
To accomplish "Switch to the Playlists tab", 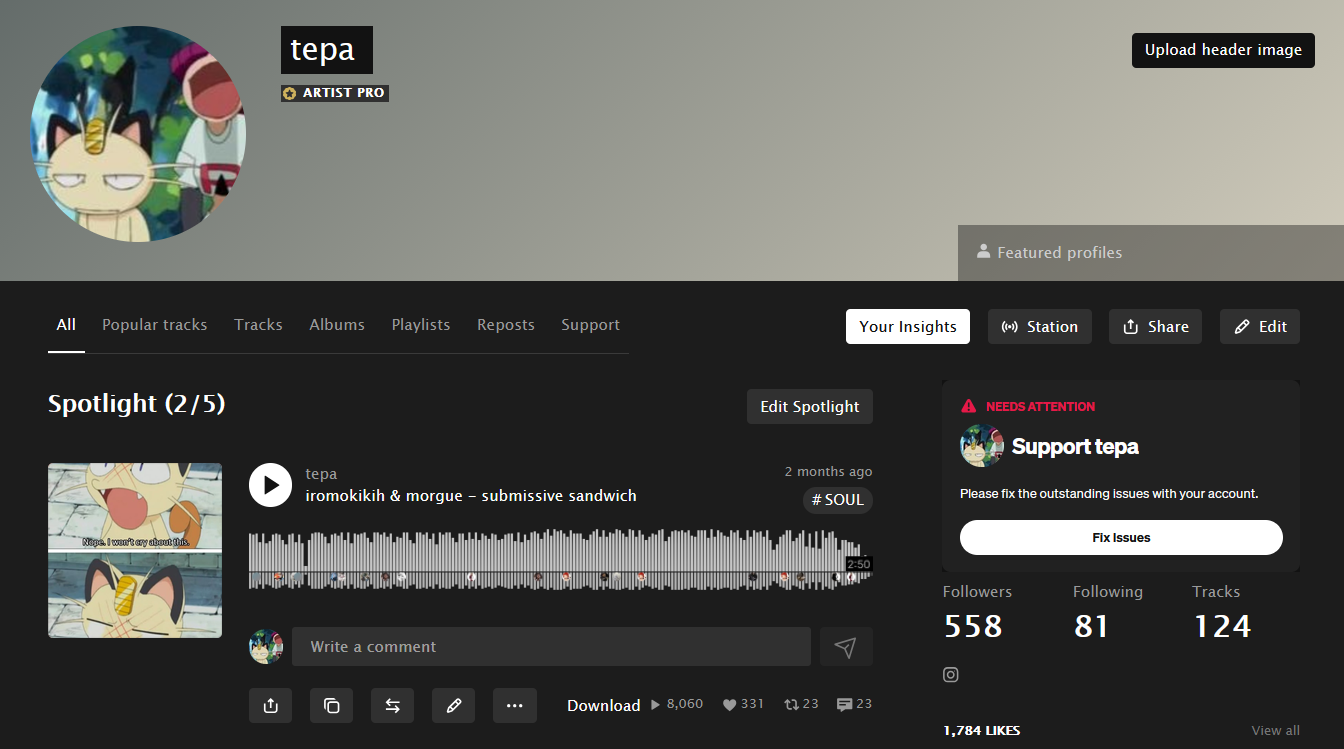I will 421,325.
